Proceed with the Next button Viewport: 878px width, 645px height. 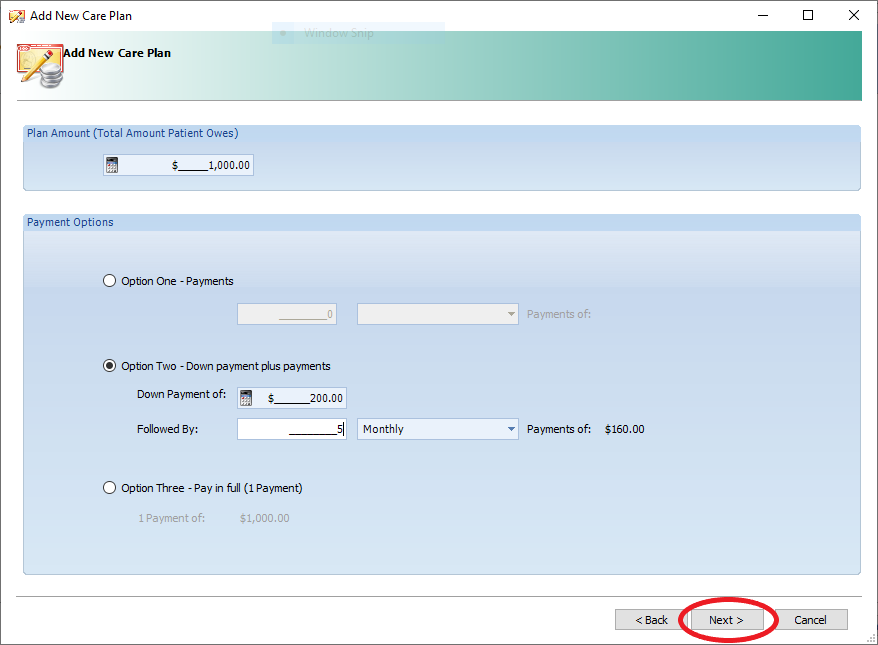click(x=726, y=620)
